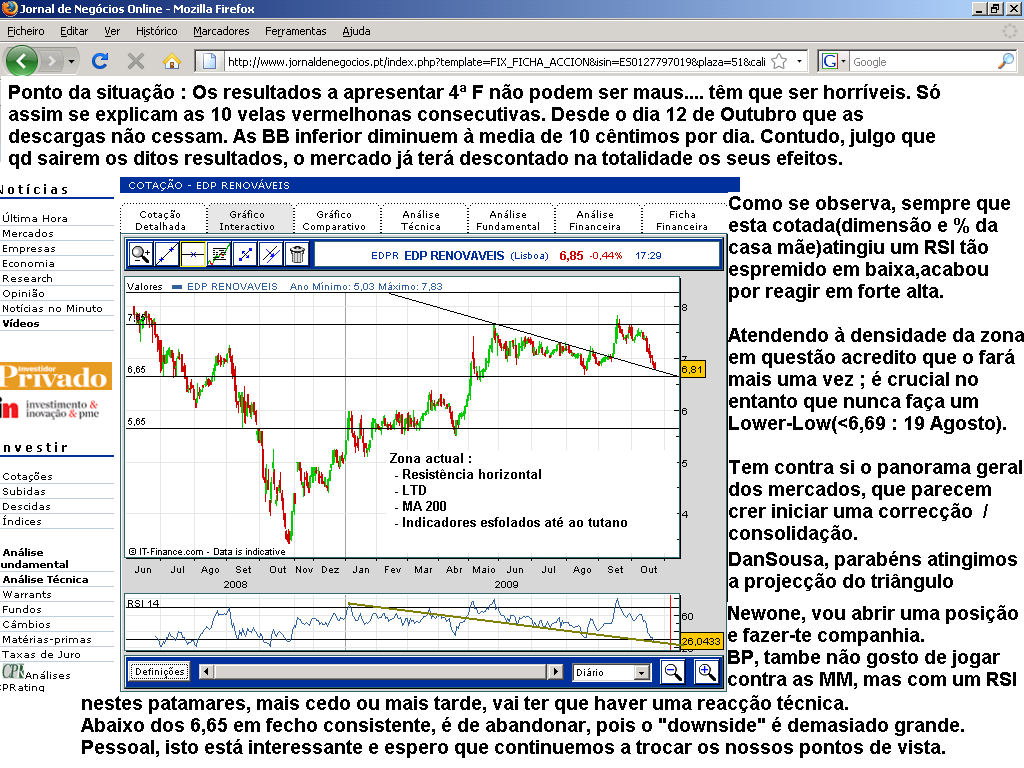Open the Empresas link
Screen dimensions: 1024x768
coord(29,248)
